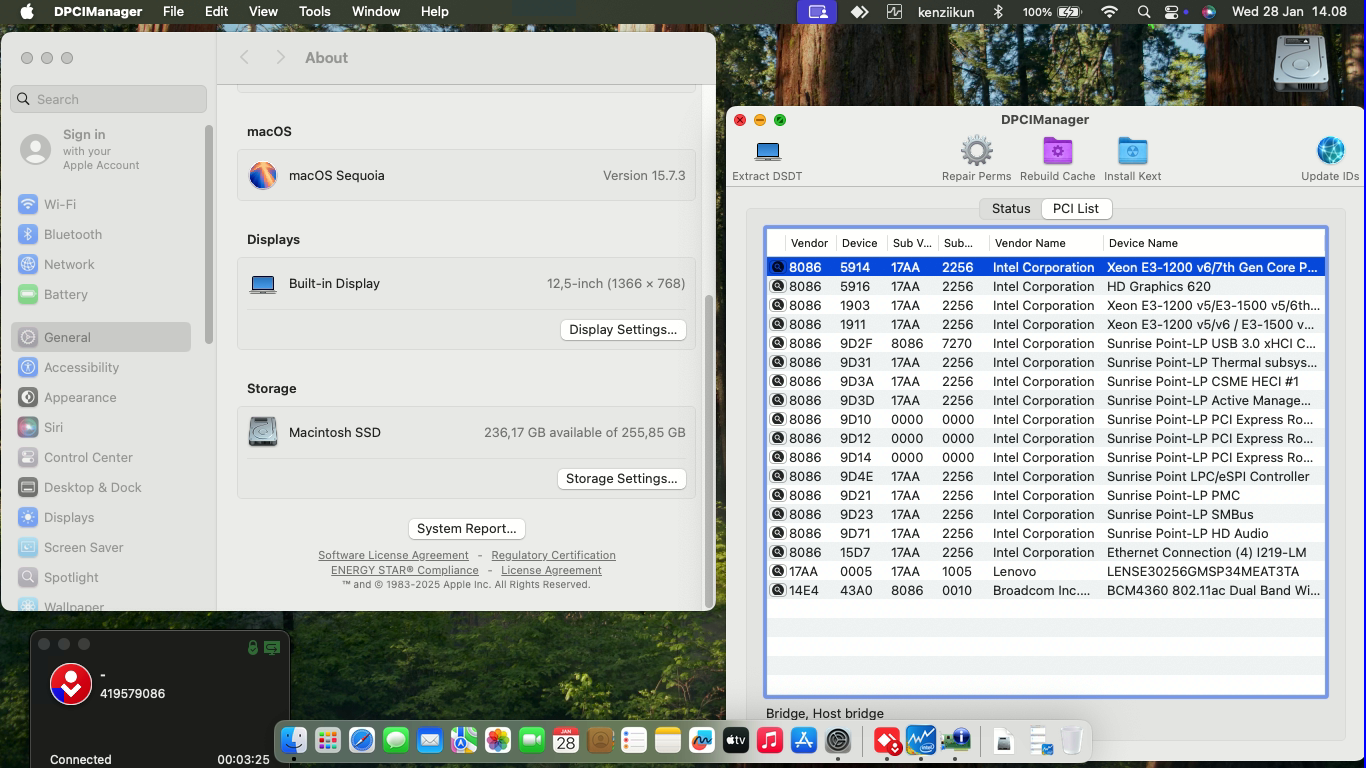Open the Regulatory Certification link

(x=553, y=555)
